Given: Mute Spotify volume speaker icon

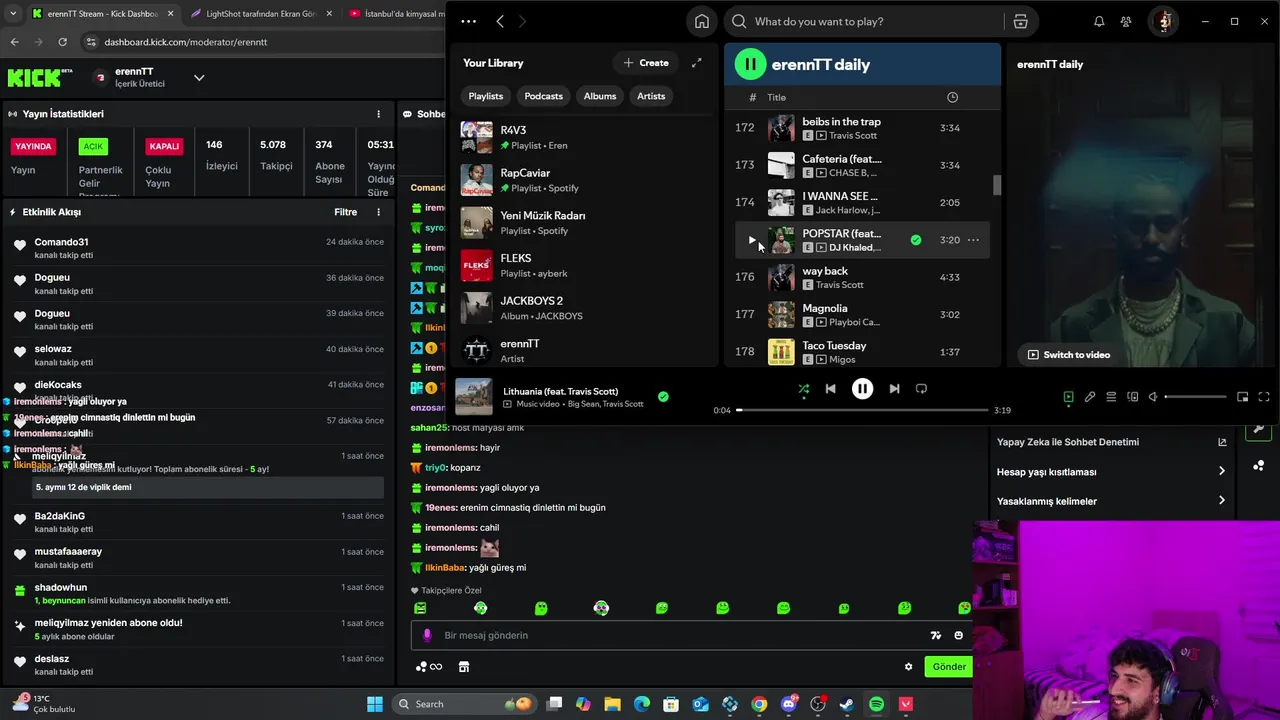Looking at the screenshot, I should pyautogui.click(x=1153, y=397).
